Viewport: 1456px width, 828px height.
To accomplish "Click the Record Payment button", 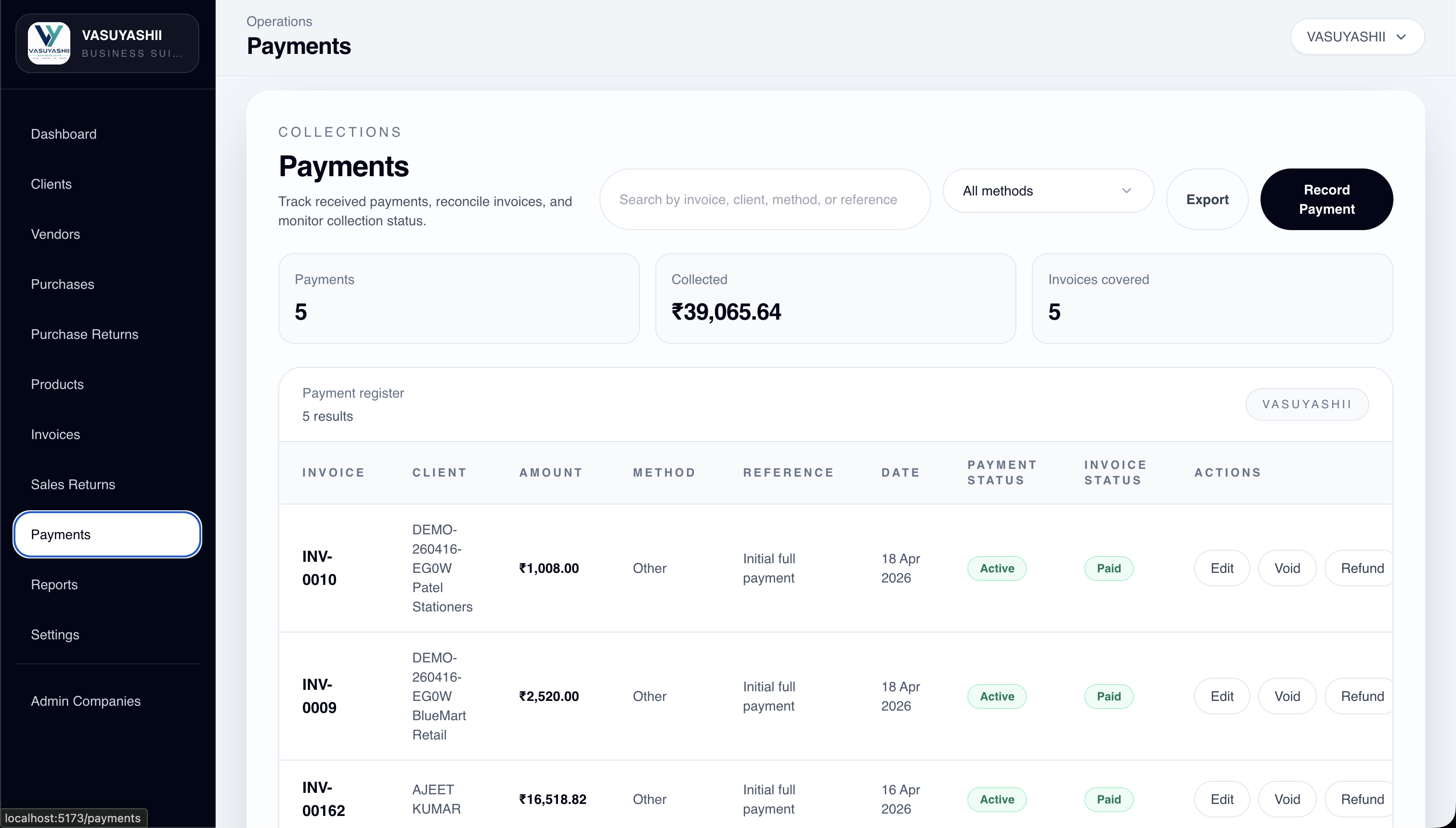I will click(1326, 200).
